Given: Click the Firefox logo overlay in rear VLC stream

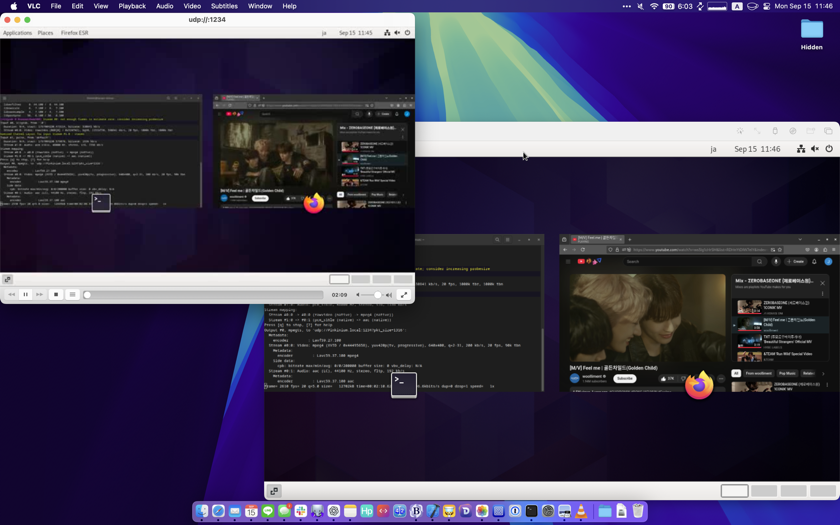Looking at the screenshot, I should [699, 385].
